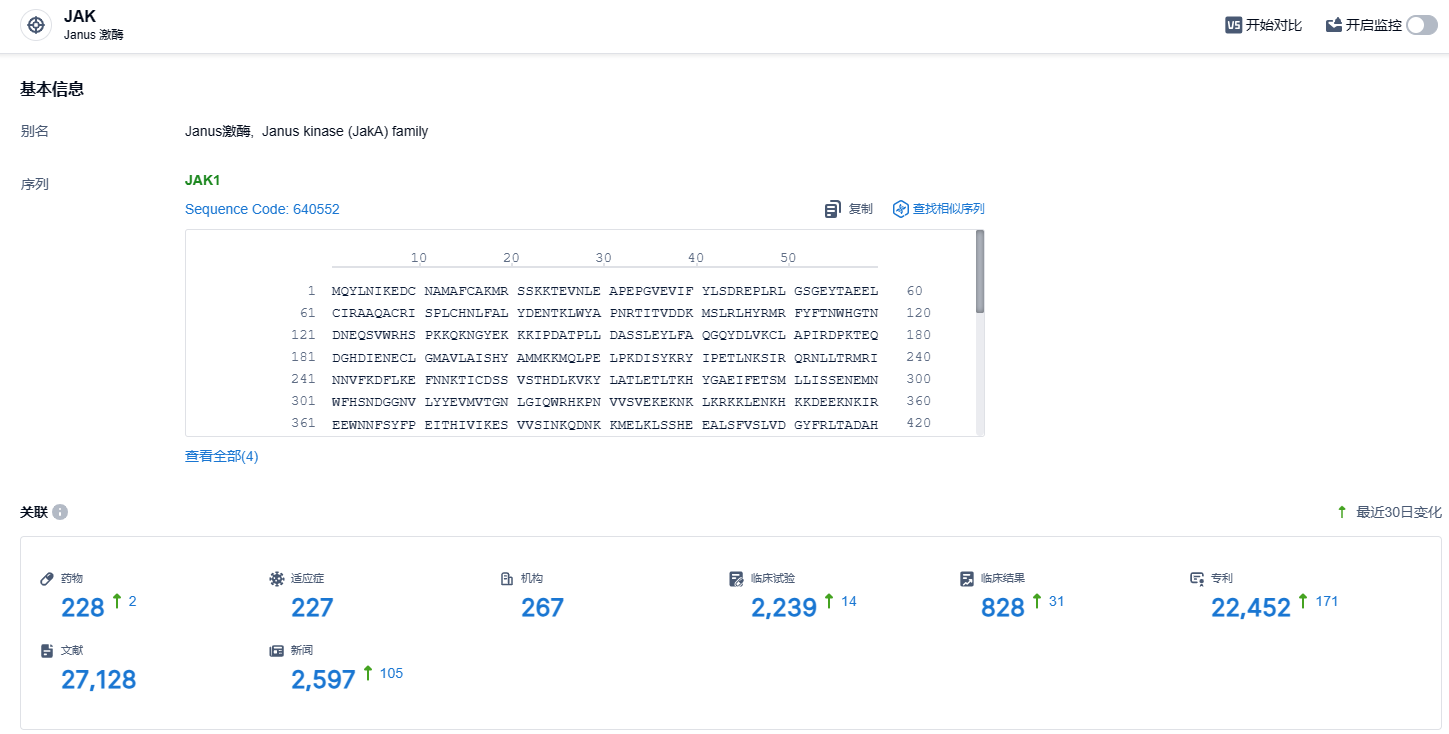Click the find similar sequences icon
Viewport: 1449px width, 734px height.
(x=900, y=209)
